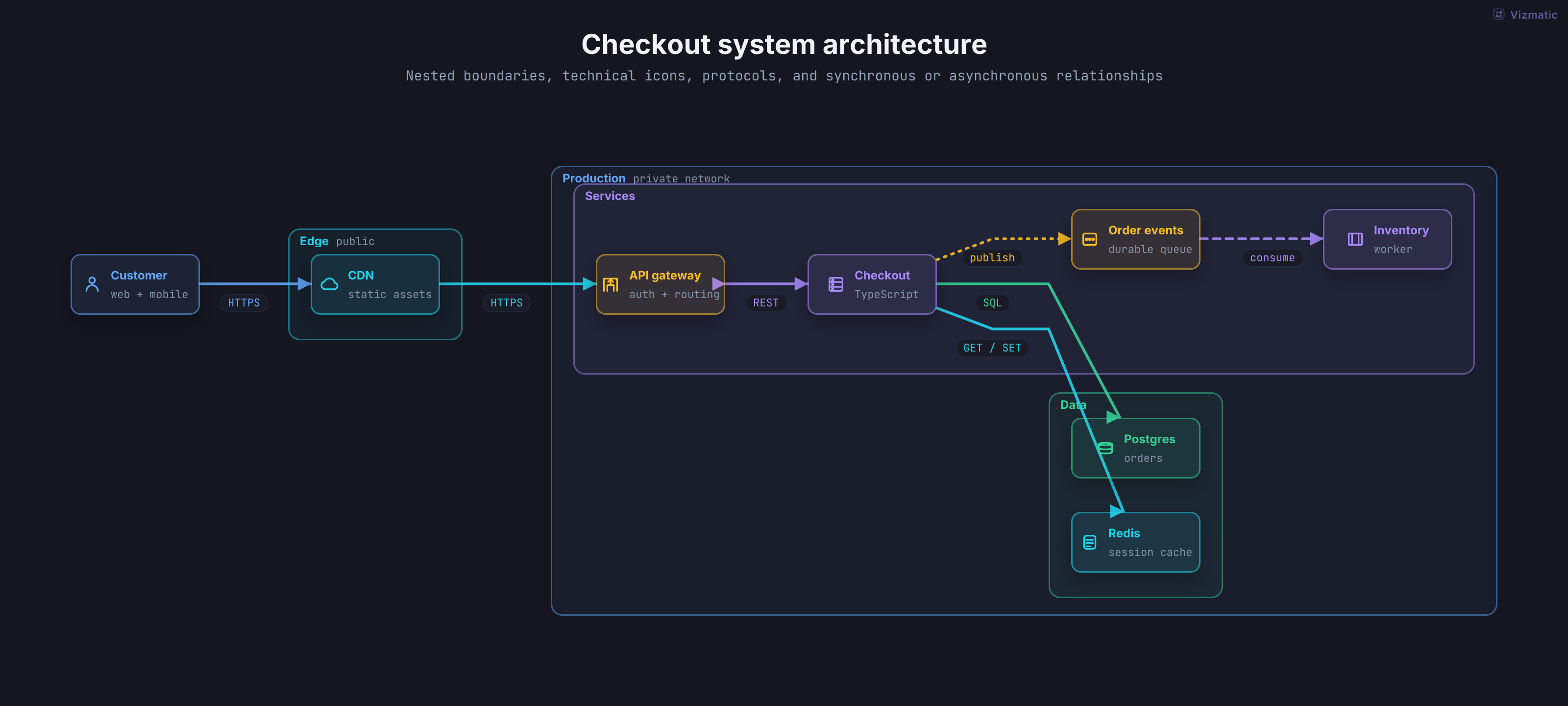Click the CDN cloud icon
Viewport: 1568px width, 706px height.
pyautogui.click(x=329, y=284)
